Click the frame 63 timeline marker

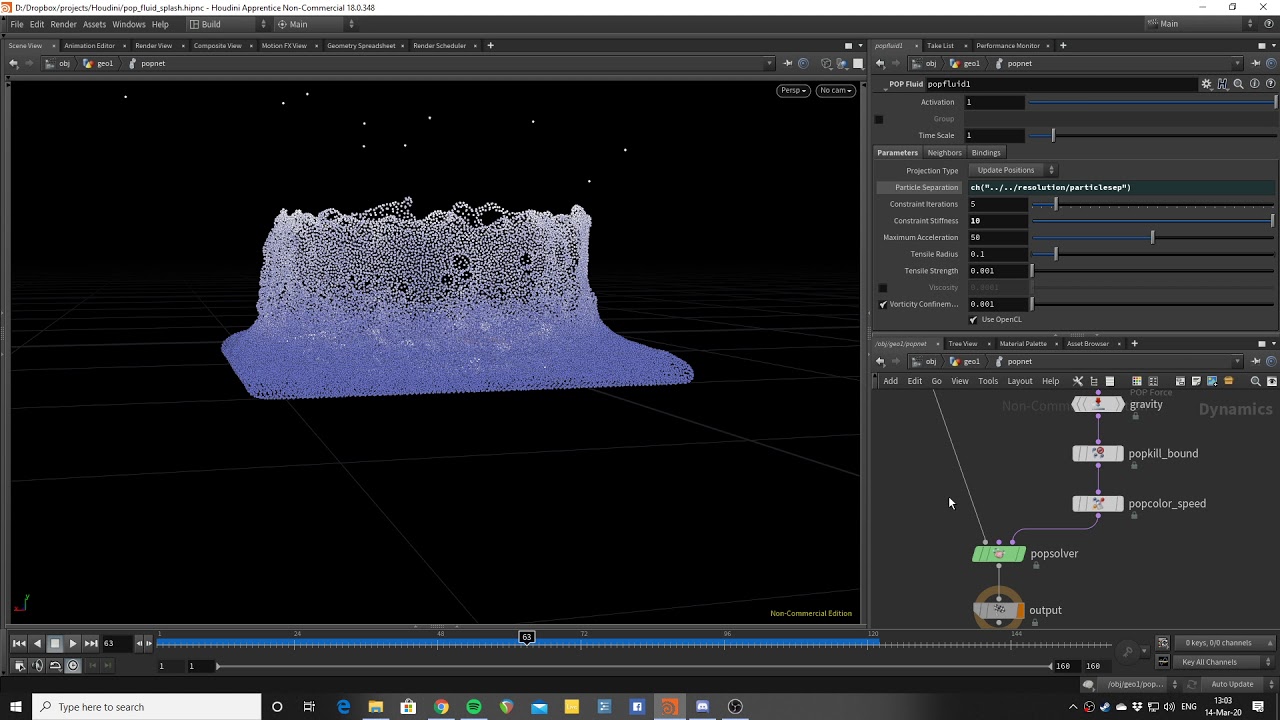(x=526, y=637)
